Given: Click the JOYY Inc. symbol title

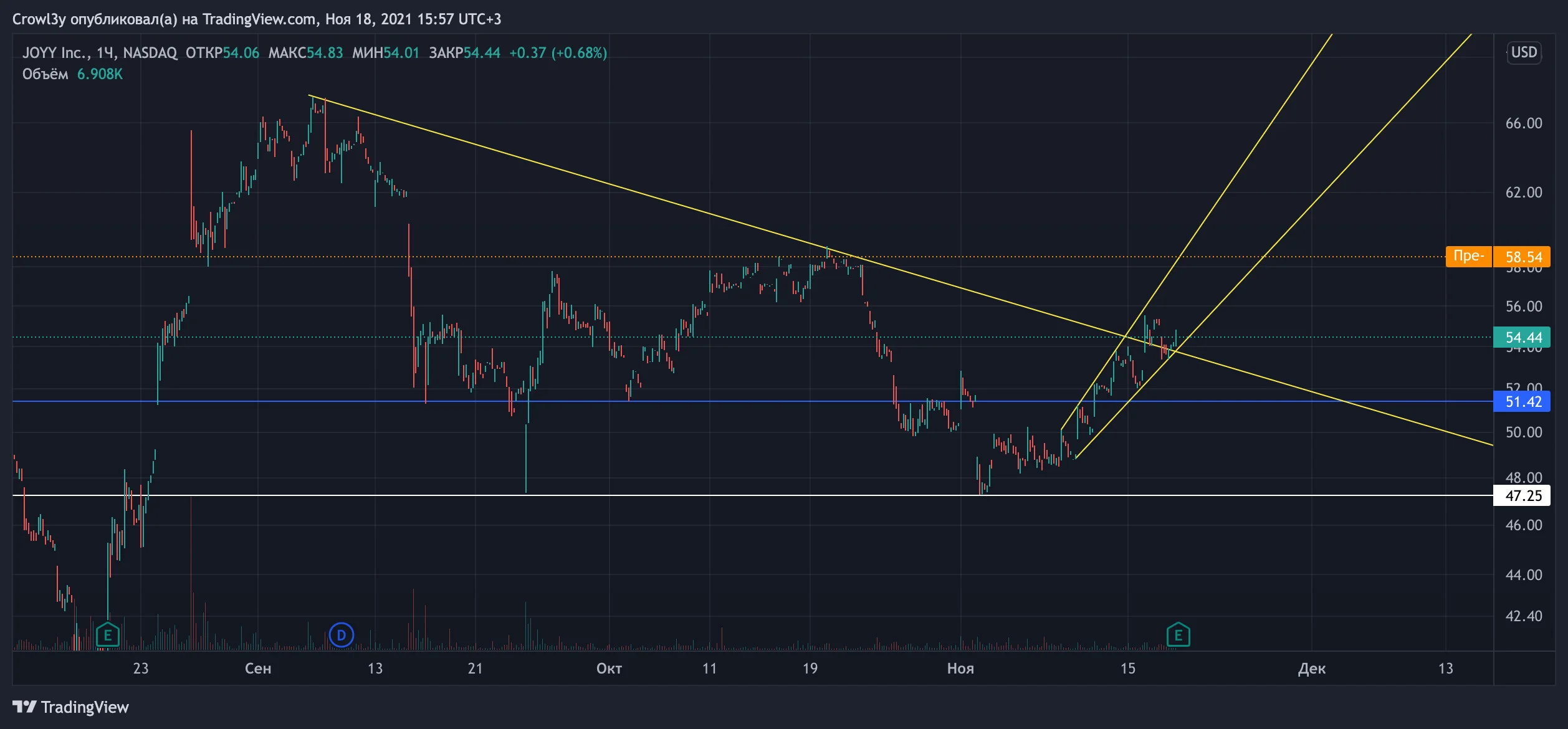Looking at the screenshot, I should click(x=57, y=53).
